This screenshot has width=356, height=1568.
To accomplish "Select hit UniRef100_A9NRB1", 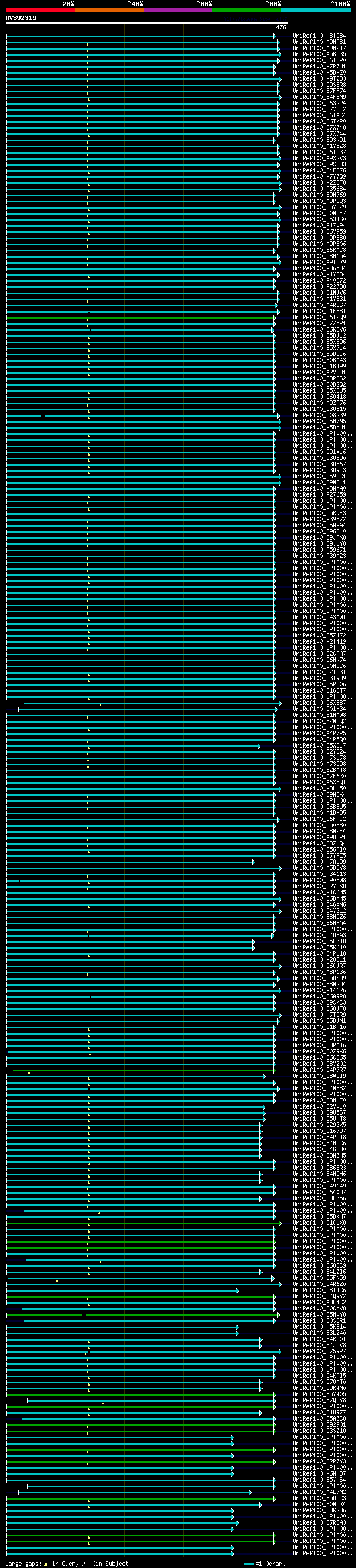I will coord(319,42).
